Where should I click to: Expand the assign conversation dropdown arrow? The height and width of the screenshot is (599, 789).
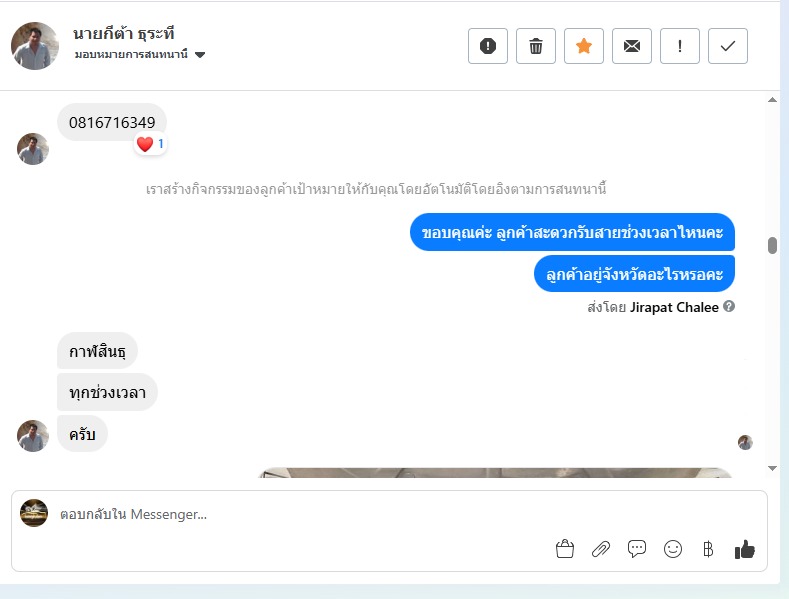[200, 54]
